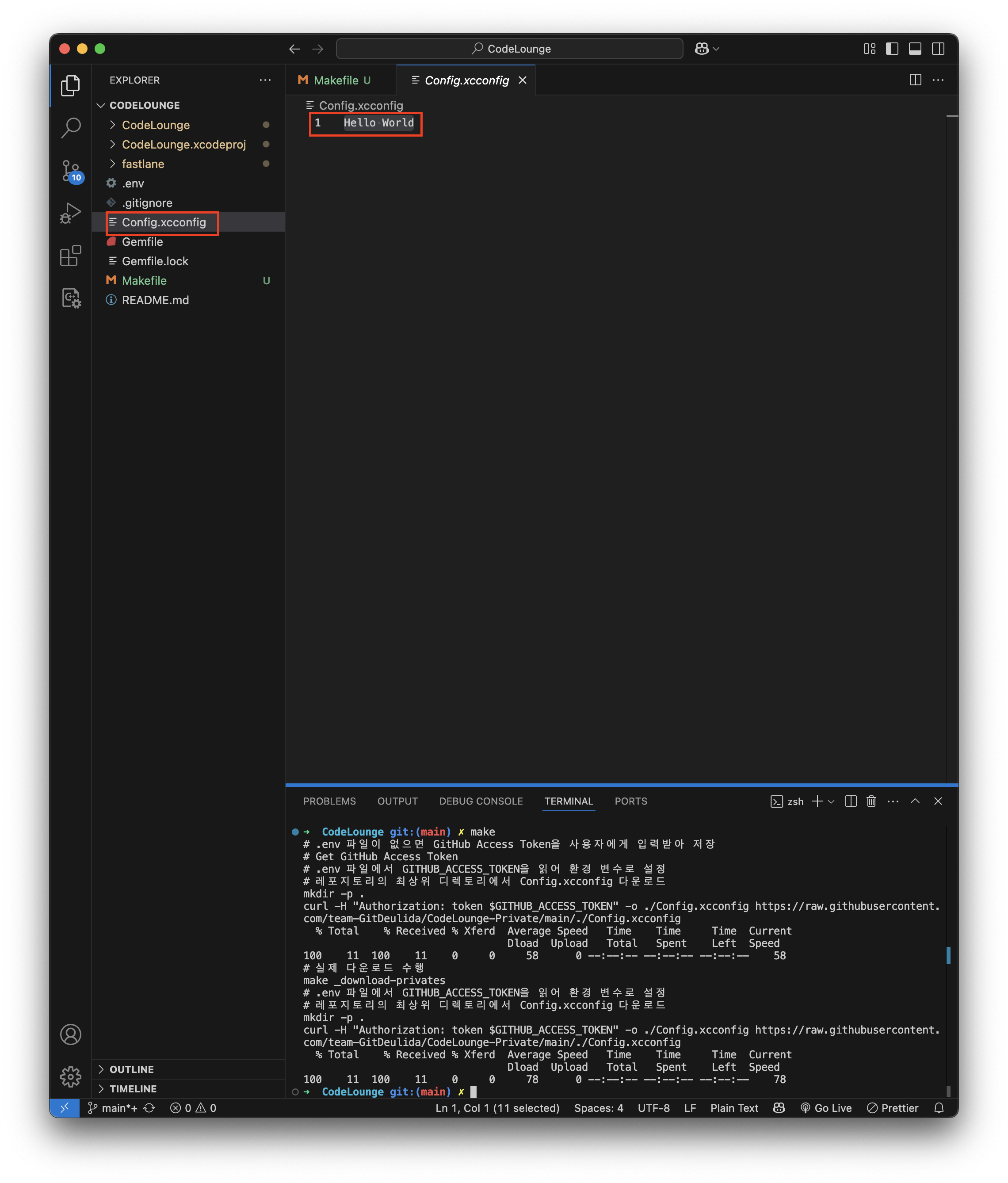Screen dimensions: 1008x1183
Task: Switch to the OUTPUT panel tab
Action: (x=397, y=801)
